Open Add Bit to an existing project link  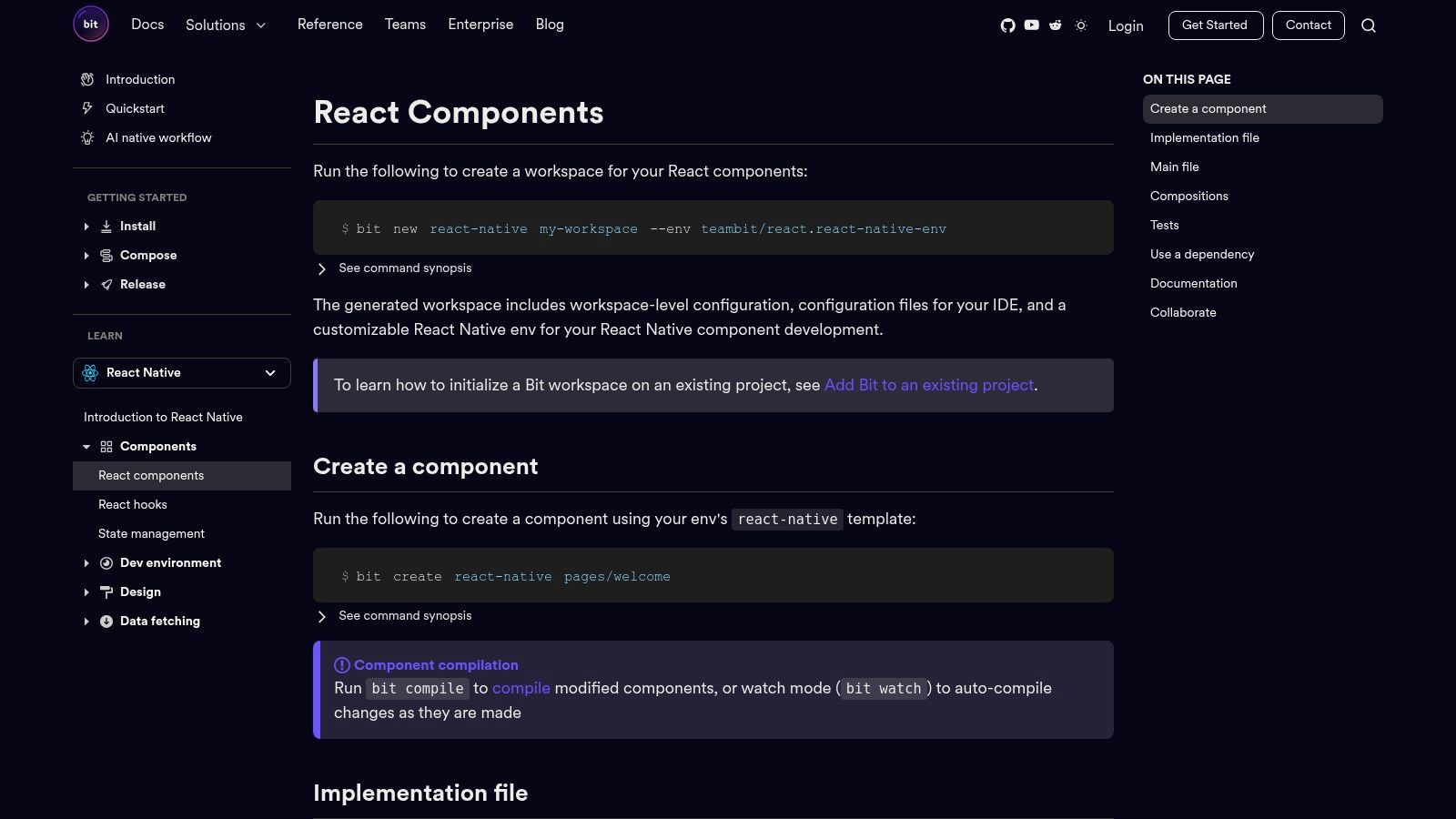point(928,385)
